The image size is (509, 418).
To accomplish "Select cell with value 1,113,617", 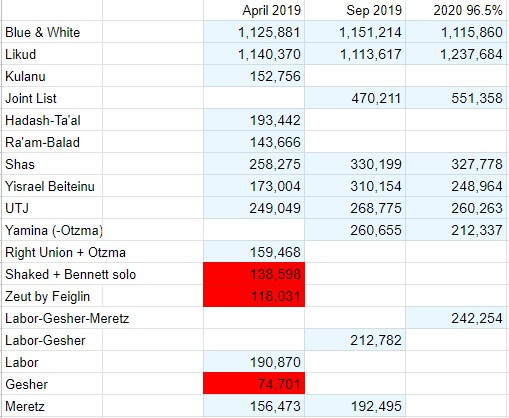I will pos(355,54).
